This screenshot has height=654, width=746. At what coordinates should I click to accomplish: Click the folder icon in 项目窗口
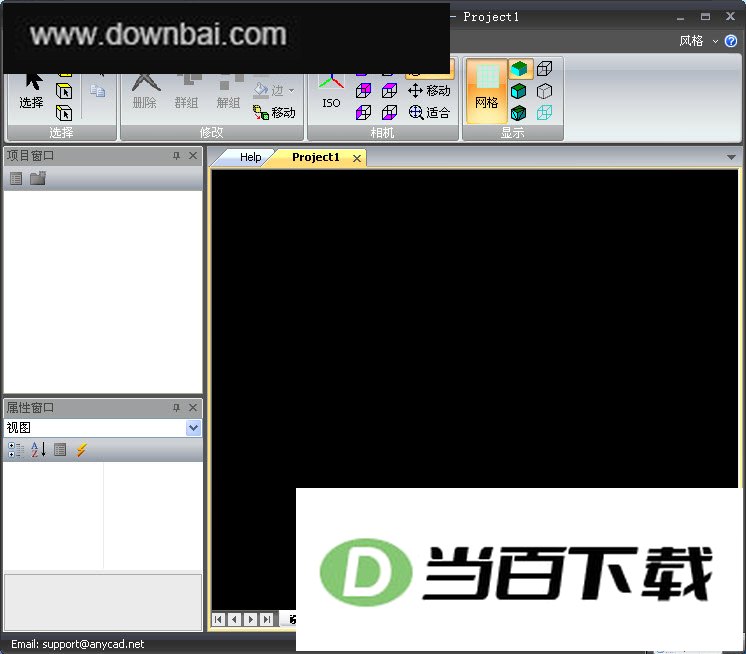pos(38,179)
